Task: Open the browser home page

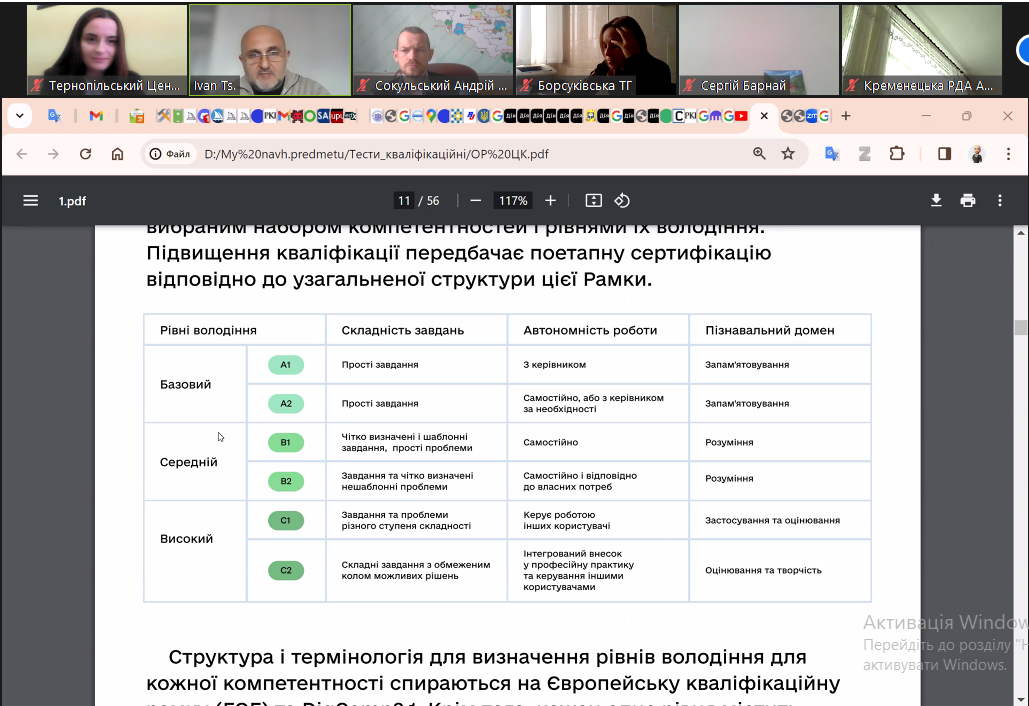Action: tap(117, 154)
